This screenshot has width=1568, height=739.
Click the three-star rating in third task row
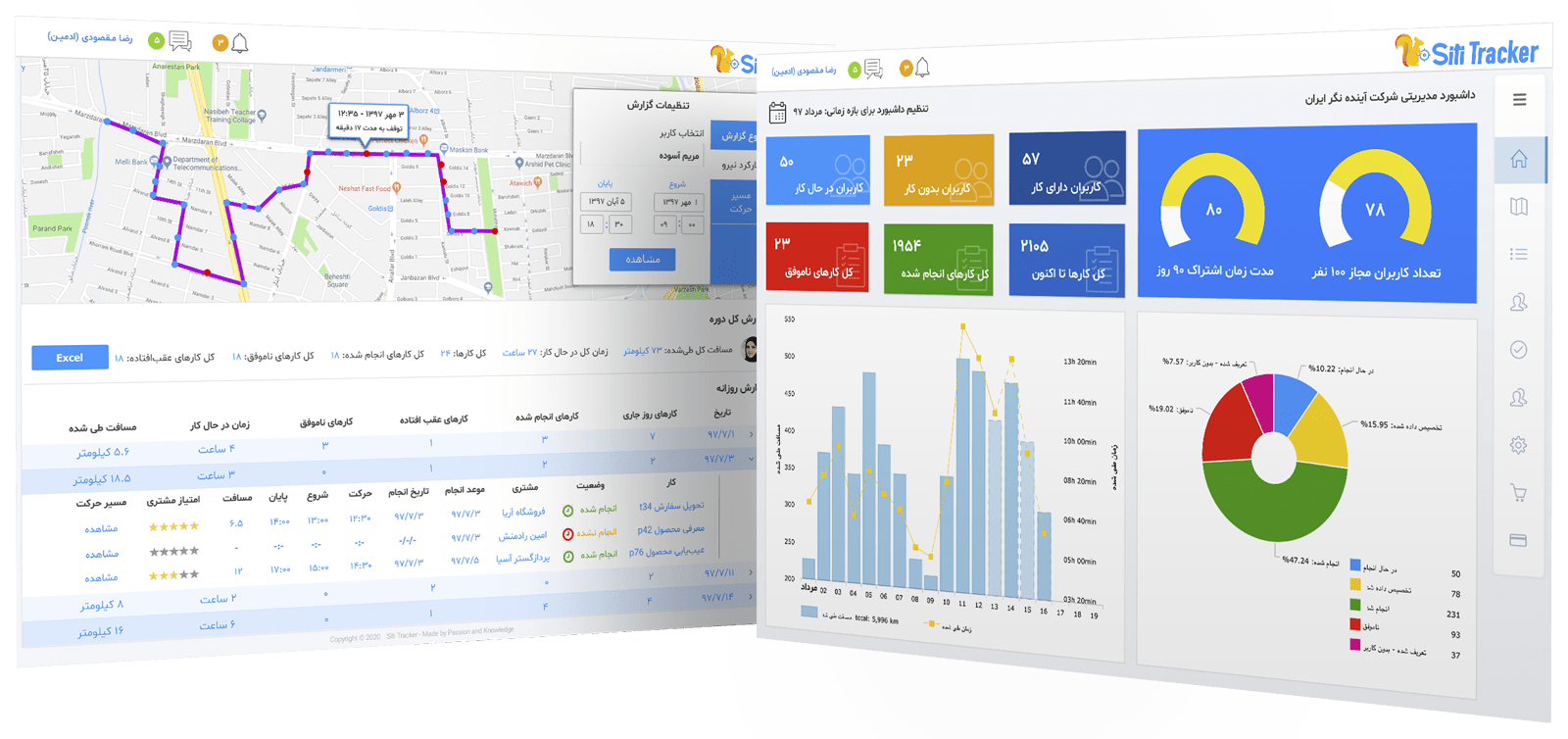tap(173, 575)
